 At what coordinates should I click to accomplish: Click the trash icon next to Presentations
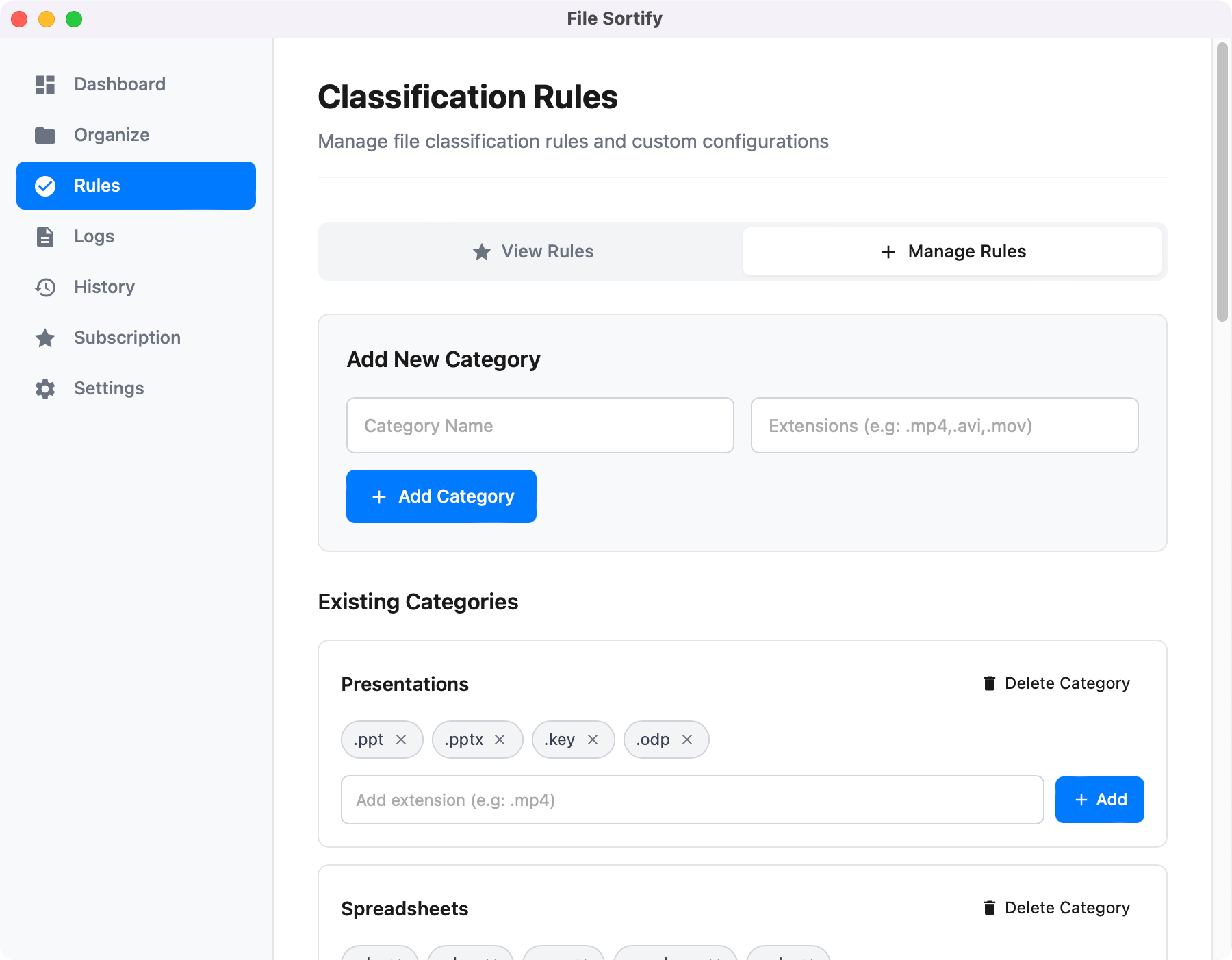(988, 683)
